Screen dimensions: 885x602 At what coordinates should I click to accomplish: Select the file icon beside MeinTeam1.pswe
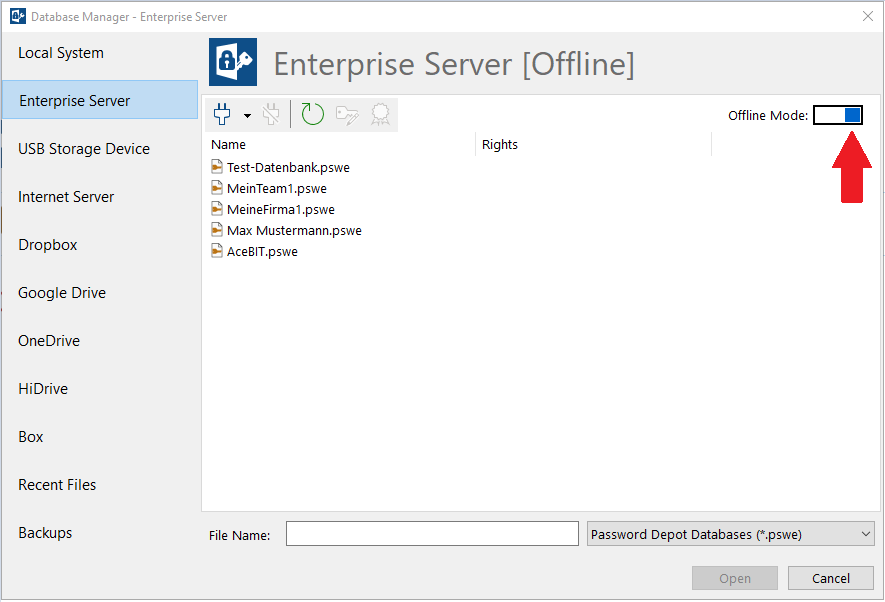[217, 187]
